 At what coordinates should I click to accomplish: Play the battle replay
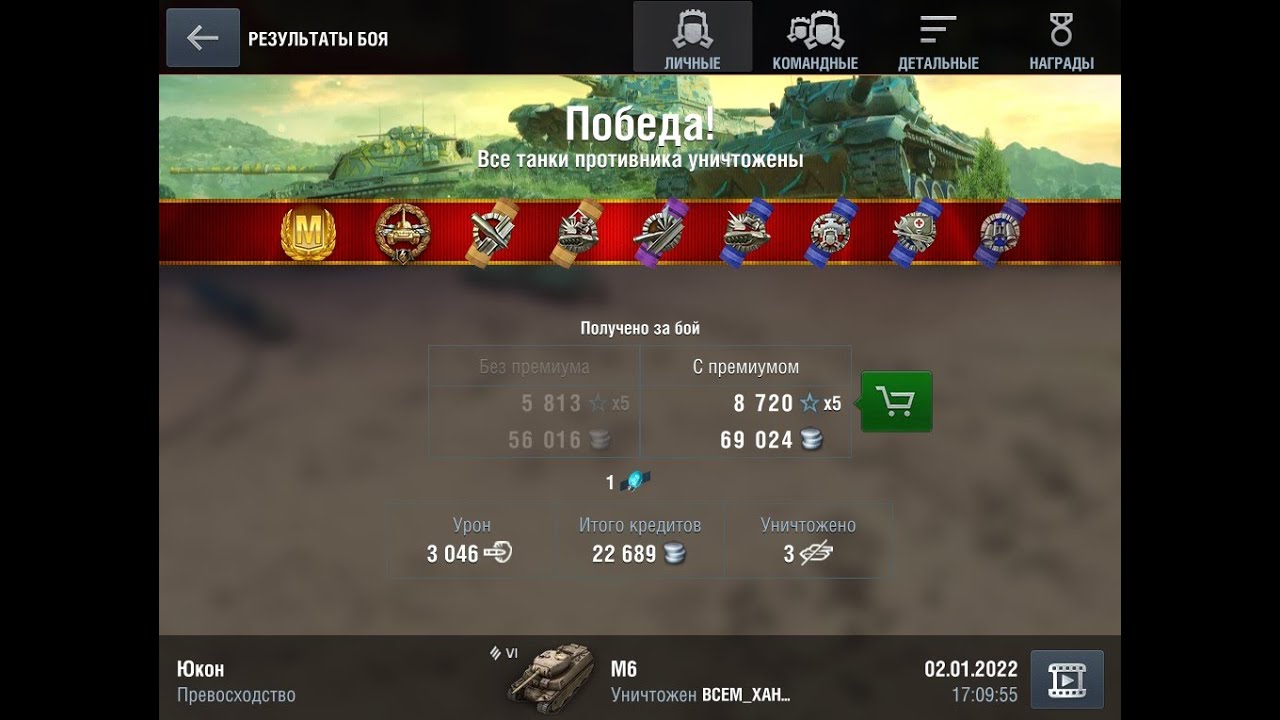(1067, 680)
